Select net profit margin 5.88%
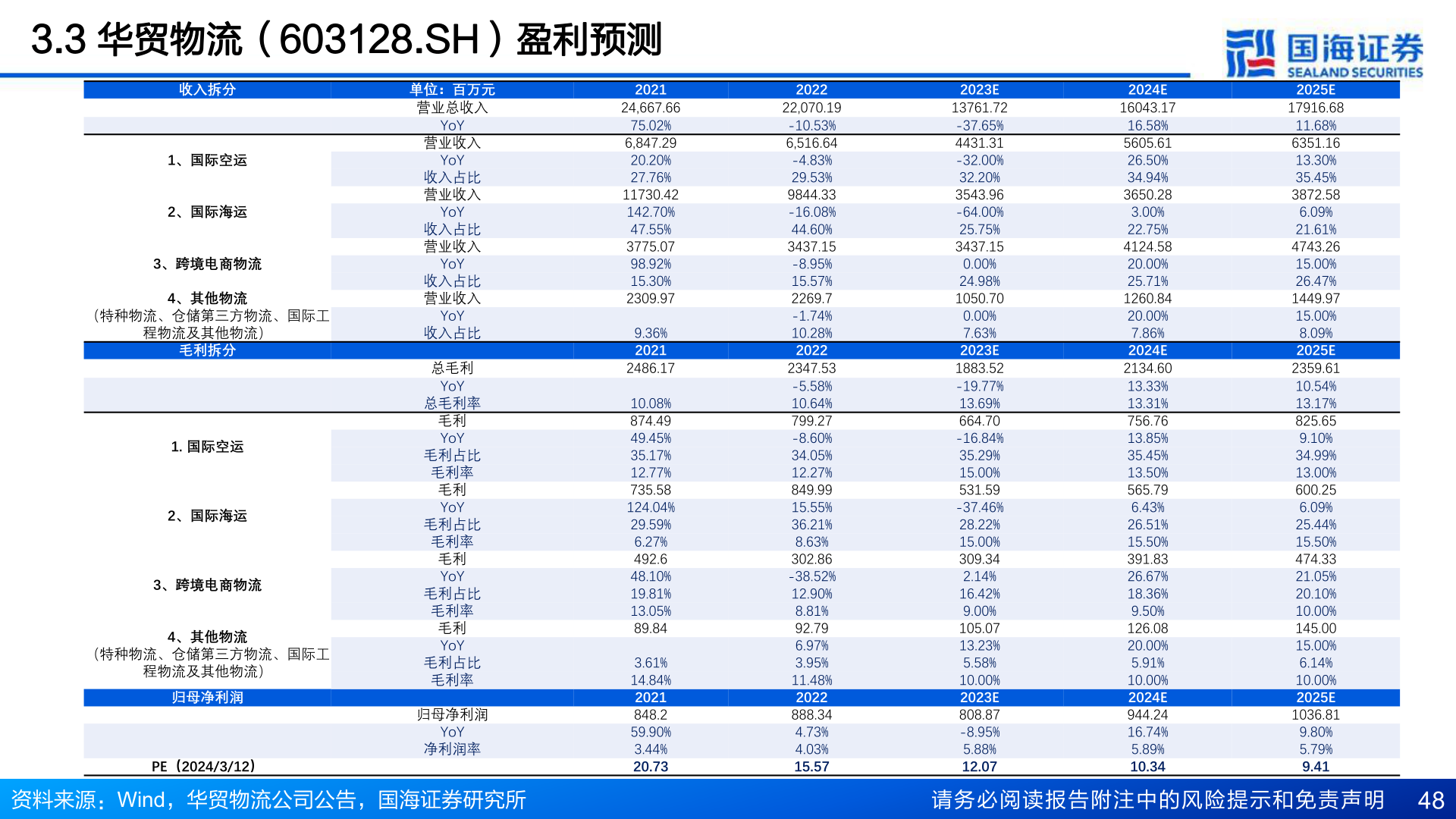This screenshot has width=1456, height=819. pyautogui.click(x=980, y=748)
